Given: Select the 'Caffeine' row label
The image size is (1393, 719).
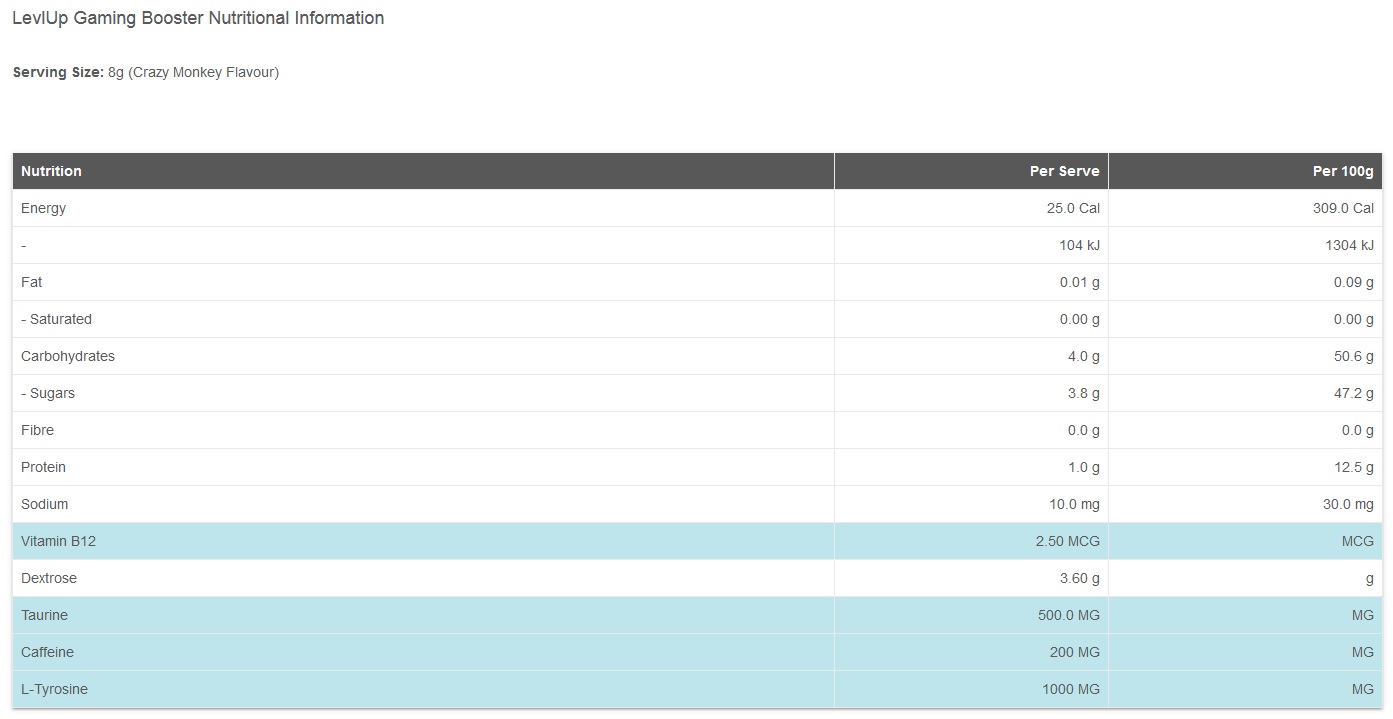Looking at the screenshot, I should tap(47, 652).
